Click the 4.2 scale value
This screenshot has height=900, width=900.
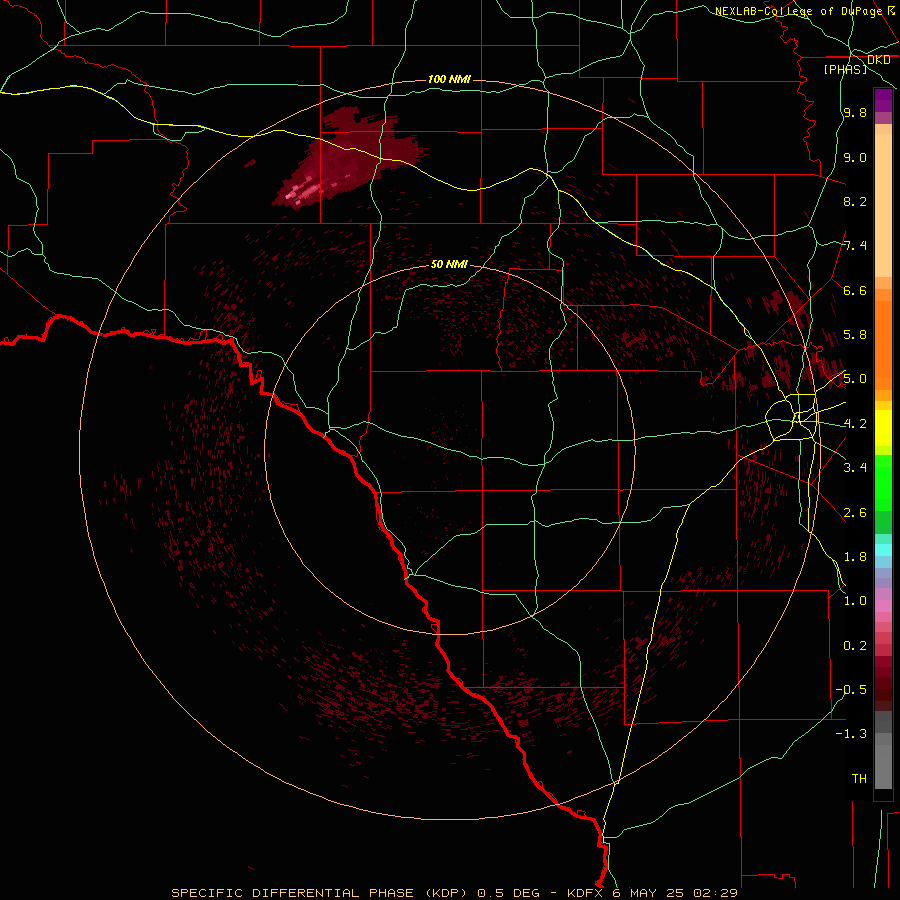(855, 424)
